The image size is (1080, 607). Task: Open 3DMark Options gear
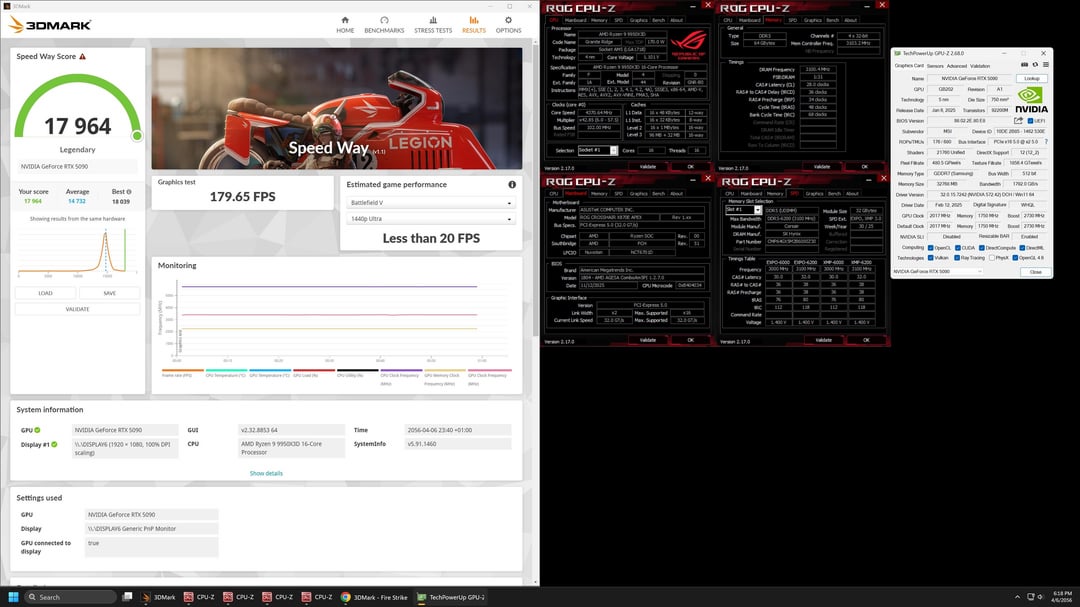click(508, 22)
